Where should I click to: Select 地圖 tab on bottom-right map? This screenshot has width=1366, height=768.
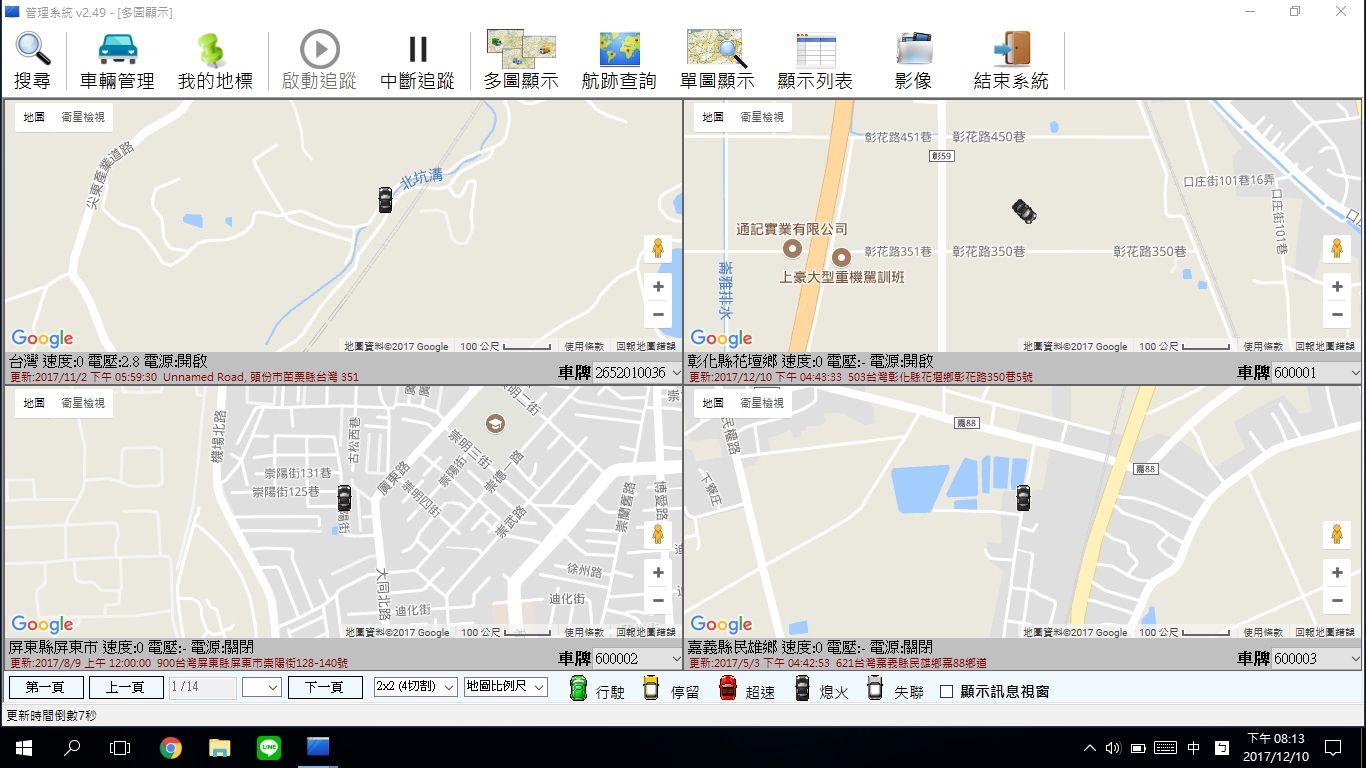coord(712,403)
